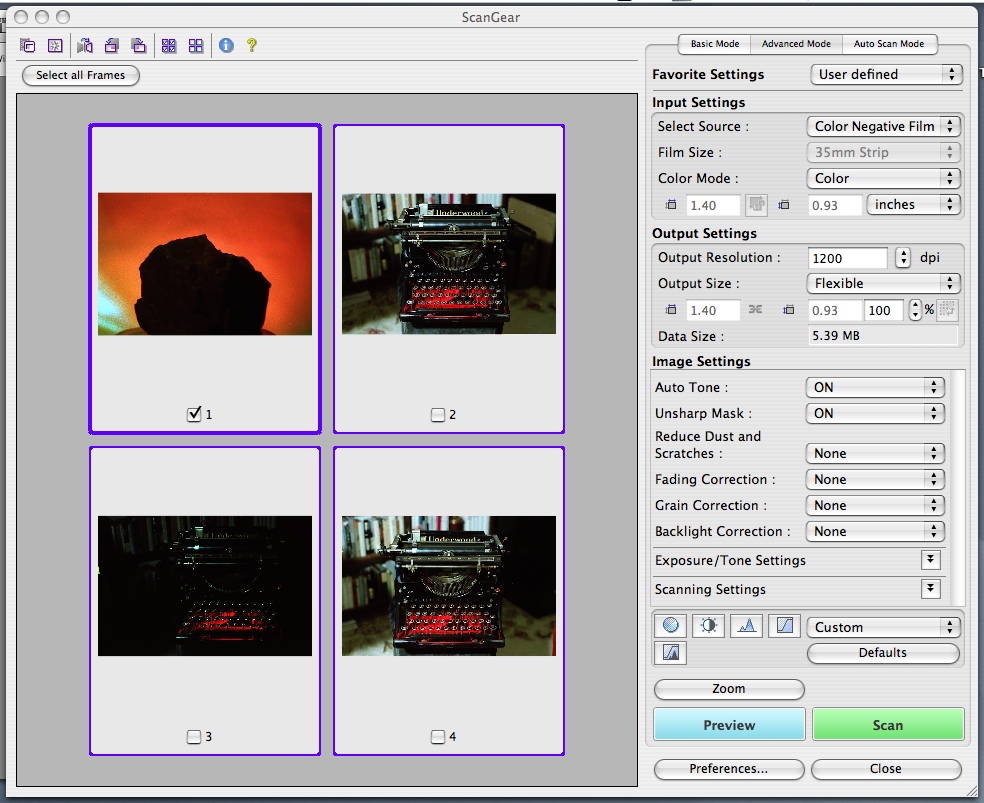Open the Tone Curve settings tool

(x=786, y=626)
